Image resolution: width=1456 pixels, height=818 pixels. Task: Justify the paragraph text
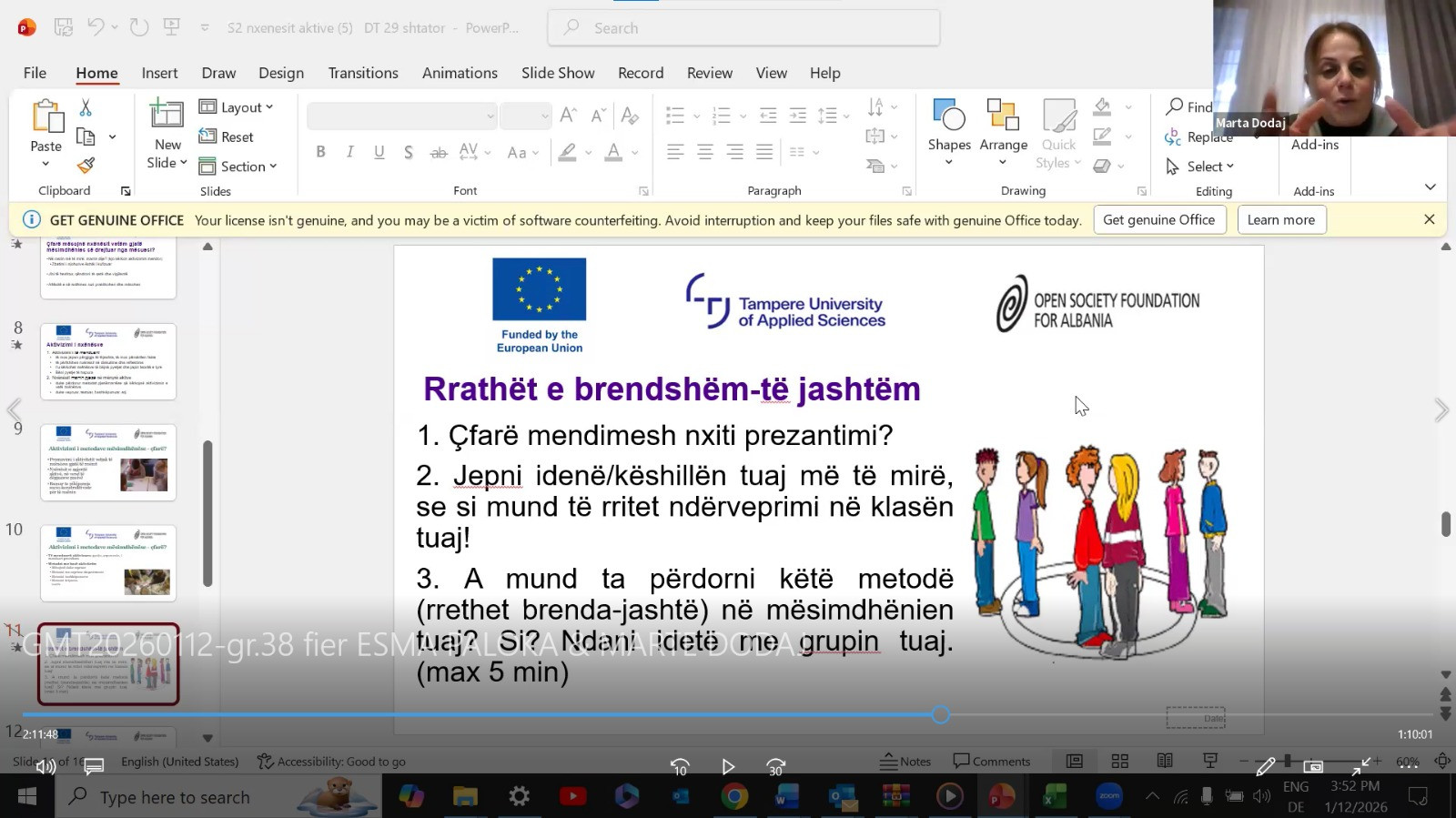(x=764, y=152)
